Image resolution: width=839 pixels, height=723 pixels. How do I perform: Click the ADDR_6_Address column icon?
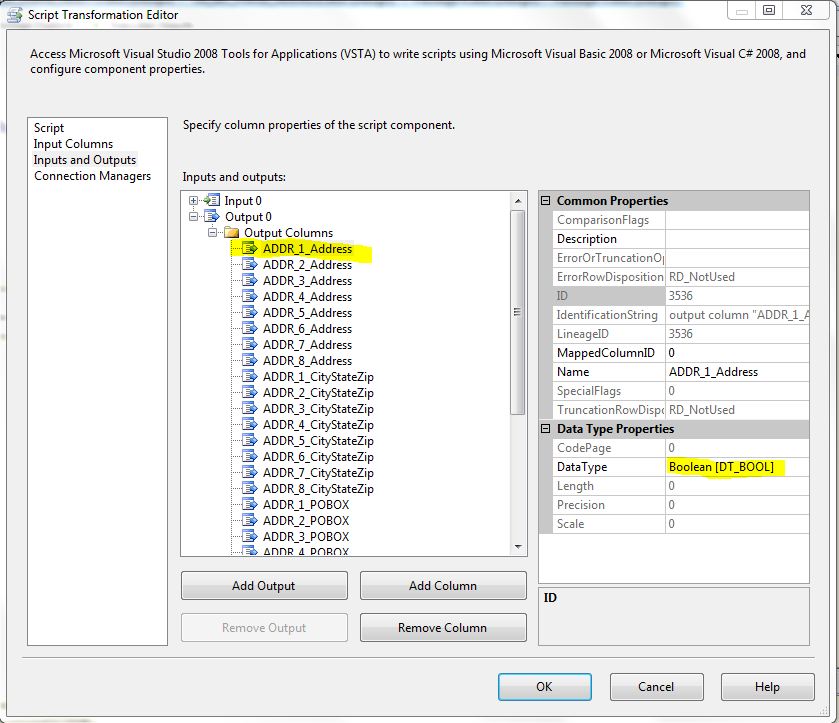tap(249, 329)
